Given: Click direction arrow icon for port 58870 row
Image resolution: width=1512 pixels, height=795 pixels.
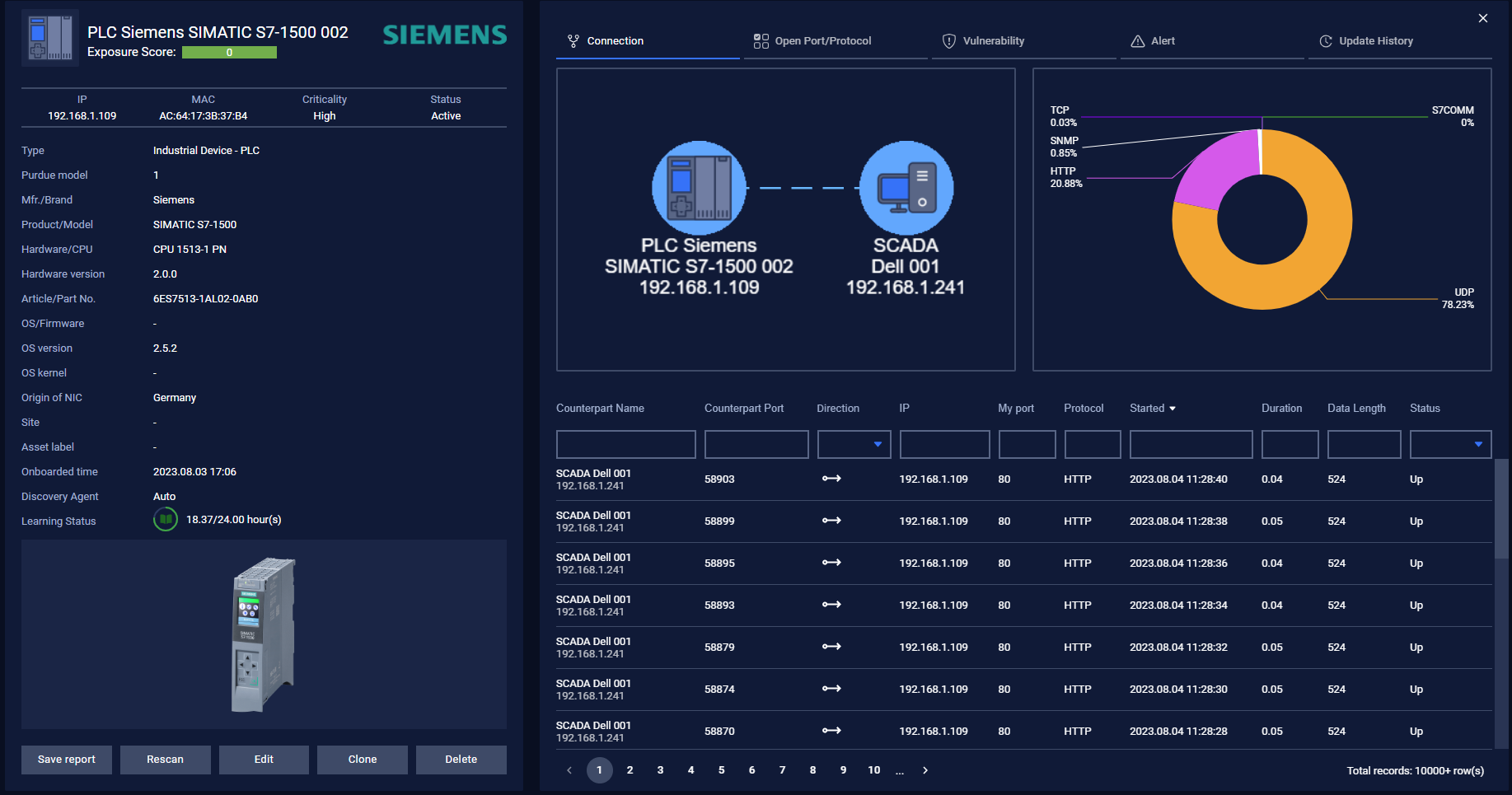Looking at the screenshot, I should click(x=831, y=731).
